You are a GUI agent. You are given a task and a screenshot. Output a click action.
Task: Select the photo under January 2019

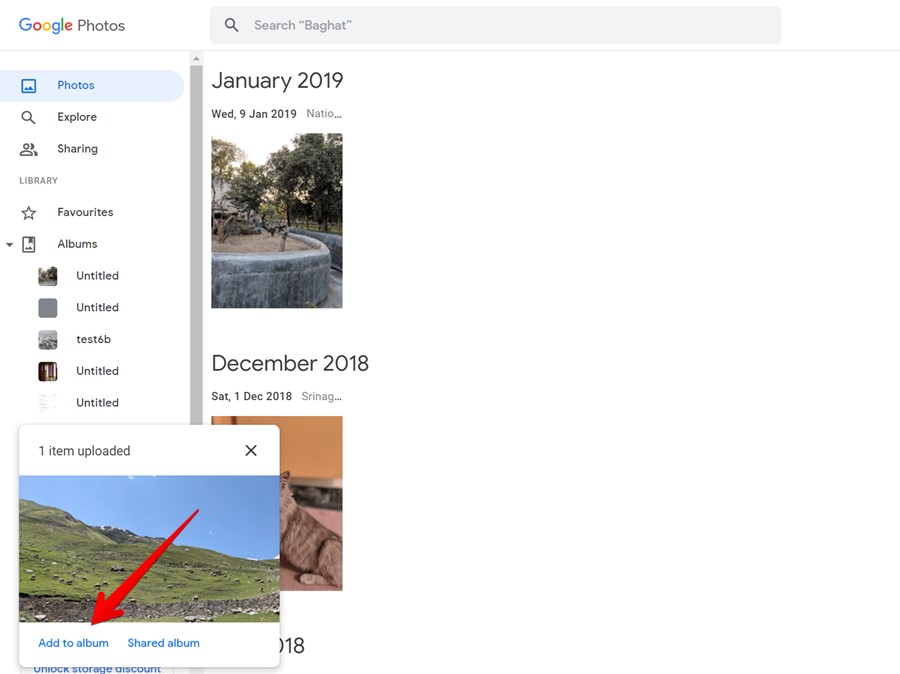click(x=276, y=220)
